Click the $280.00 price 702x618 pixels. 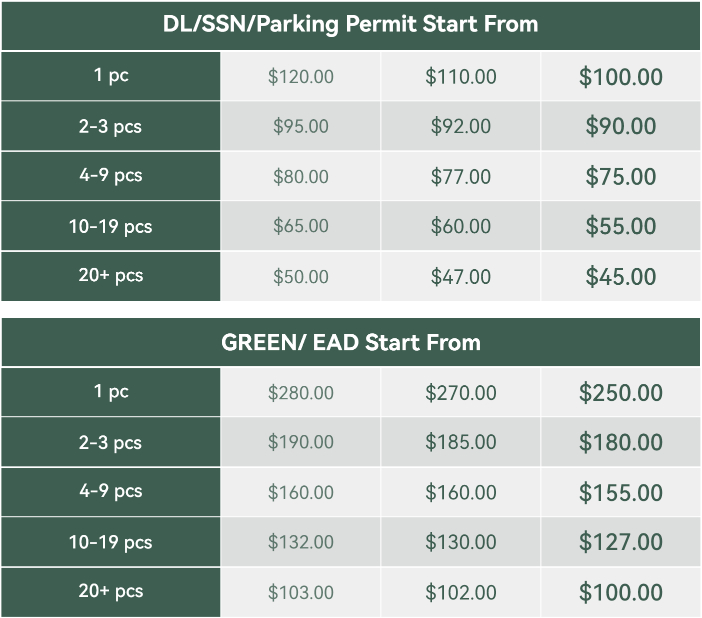coord(301,393)
